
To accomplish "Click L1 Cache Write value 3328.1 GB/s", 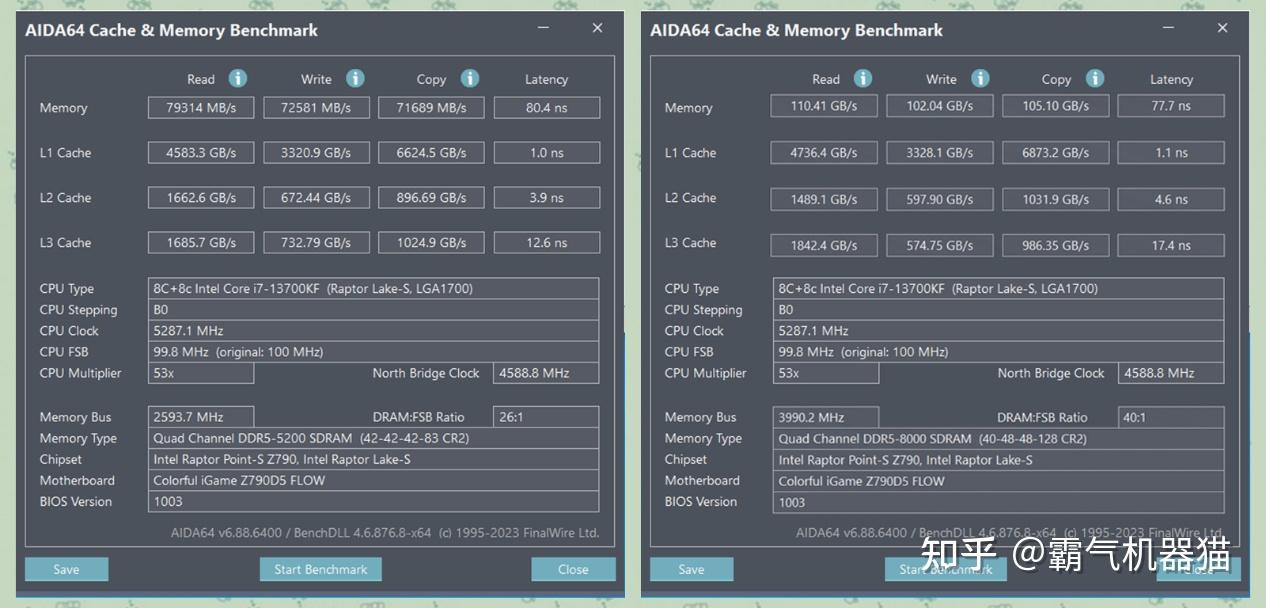I will pos(941,152).
